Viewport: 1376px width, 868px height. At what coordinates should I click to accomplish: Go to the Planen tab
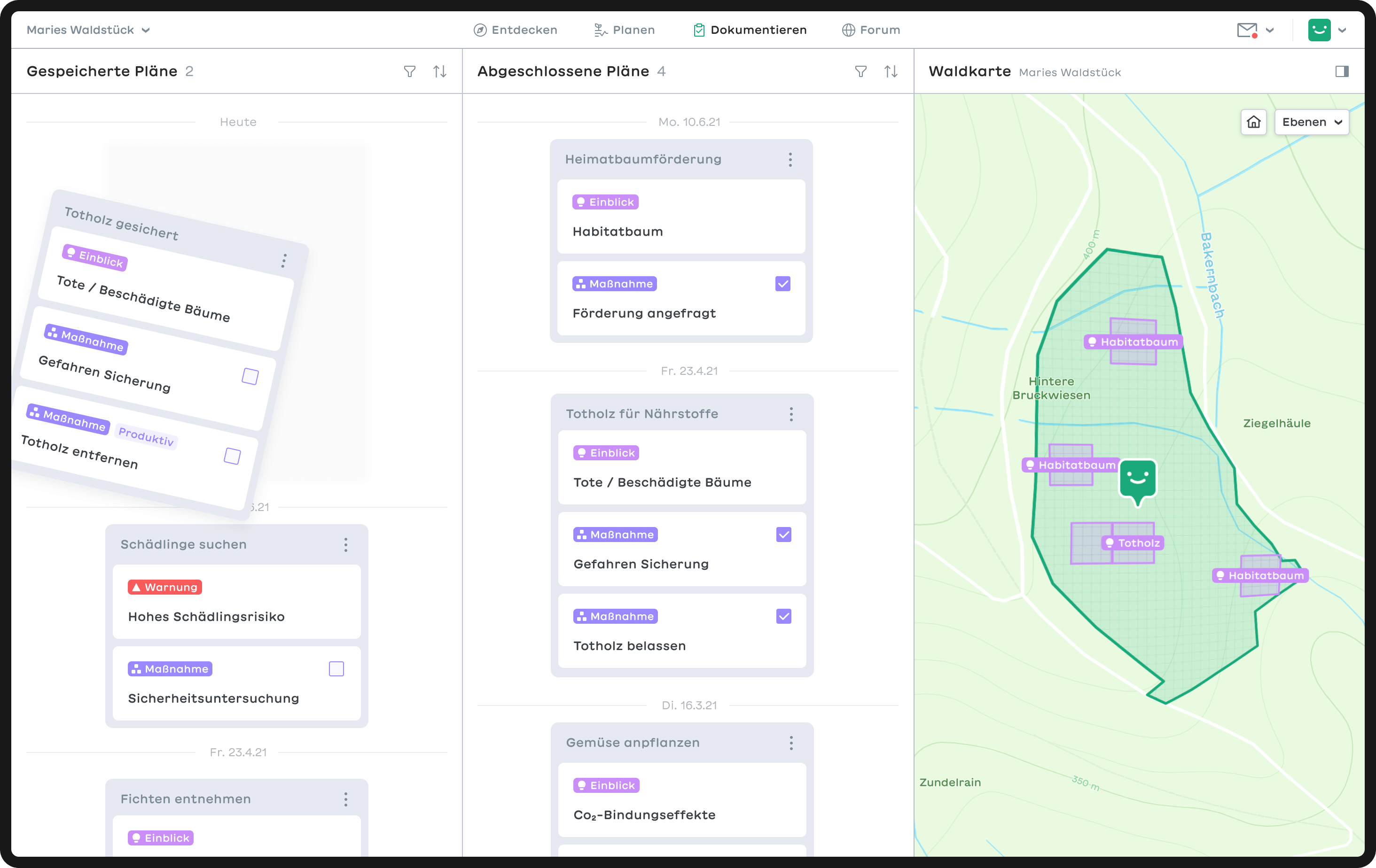point(625,30)
